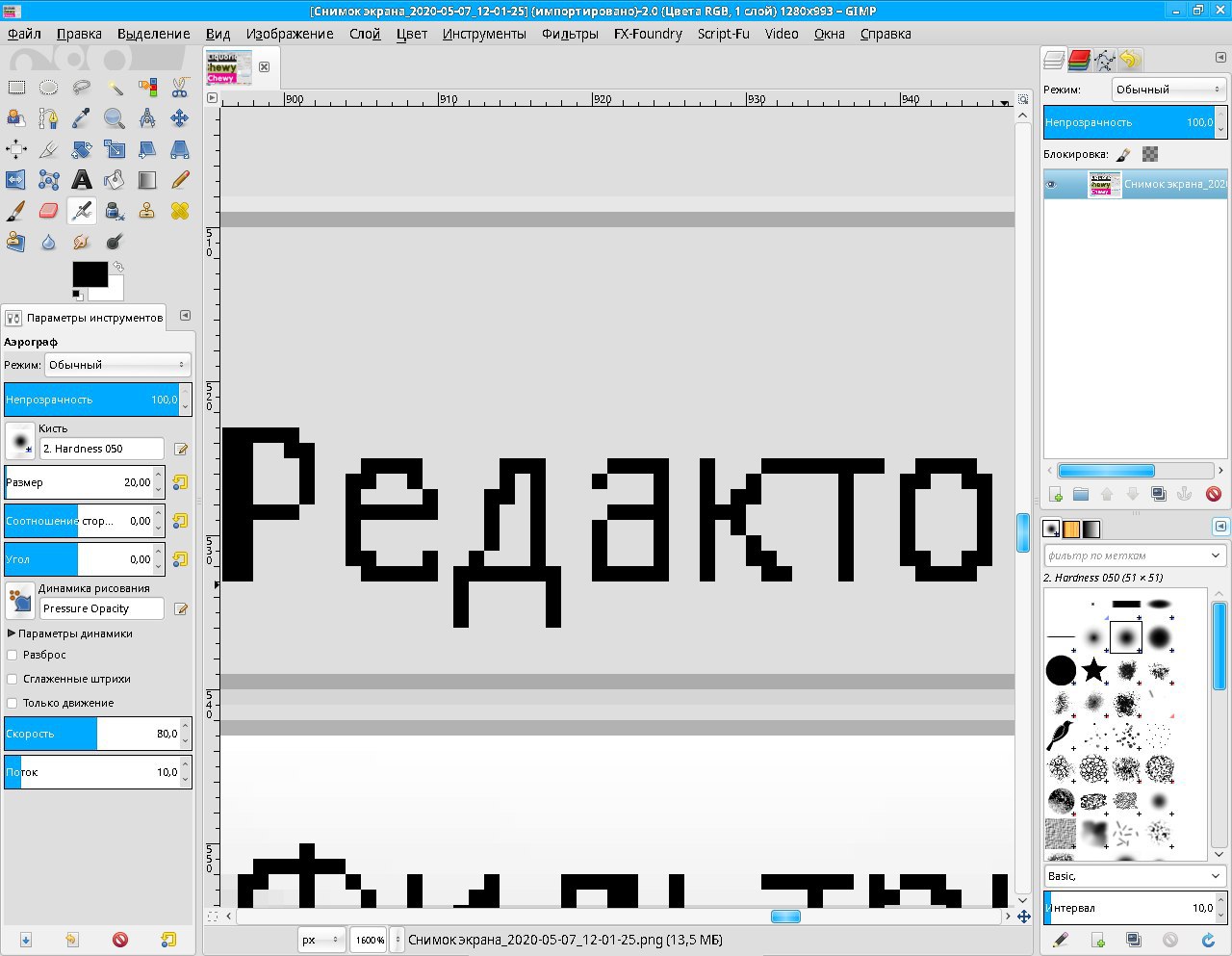Select the Select by Color tool
Viewport: 1232px width, 956px height.
147,88
